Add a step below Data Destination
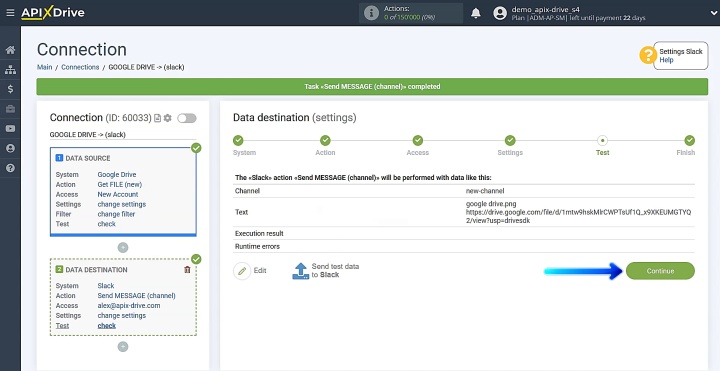720x371 pixels. point(123,346)
